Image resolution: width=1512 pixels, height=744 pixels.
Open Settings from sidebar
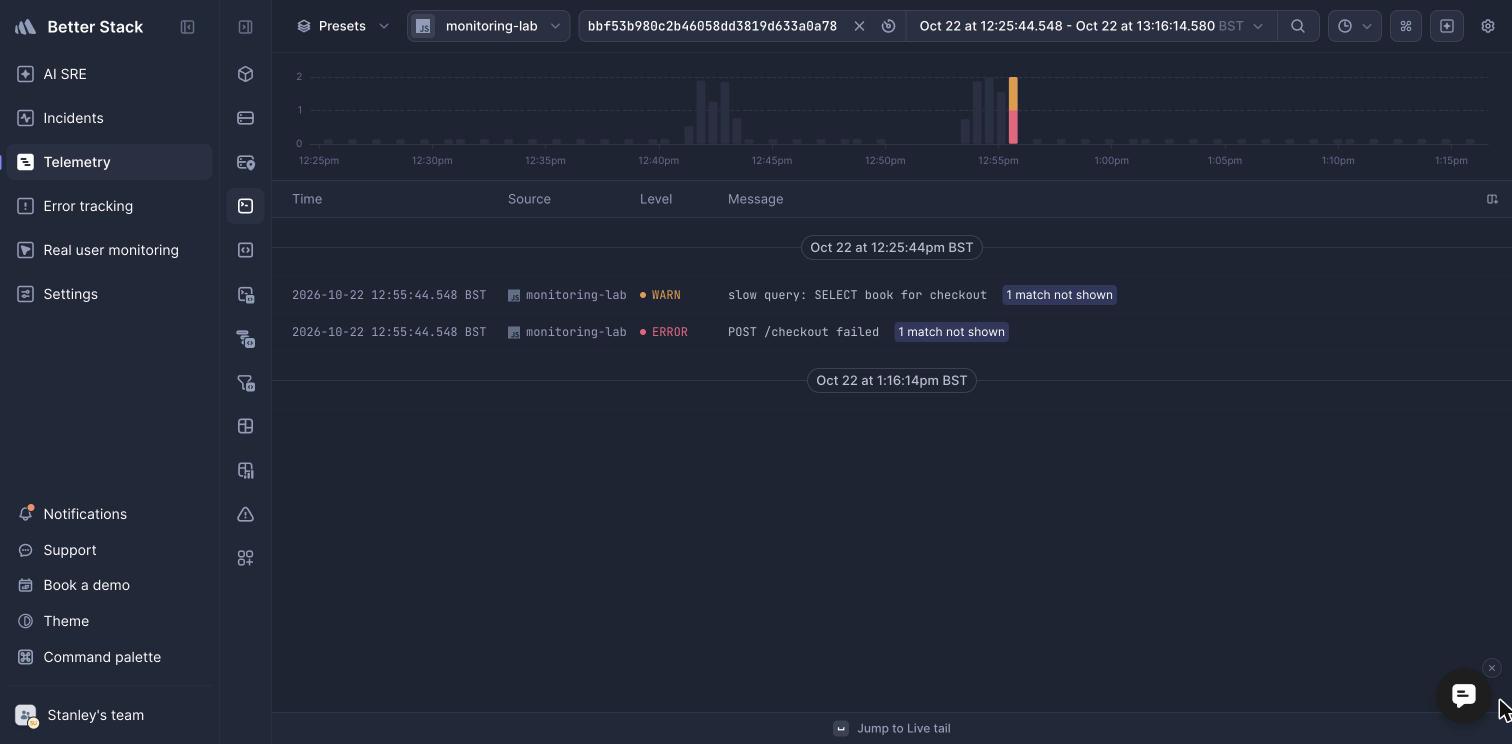click(x=109, y=294)
